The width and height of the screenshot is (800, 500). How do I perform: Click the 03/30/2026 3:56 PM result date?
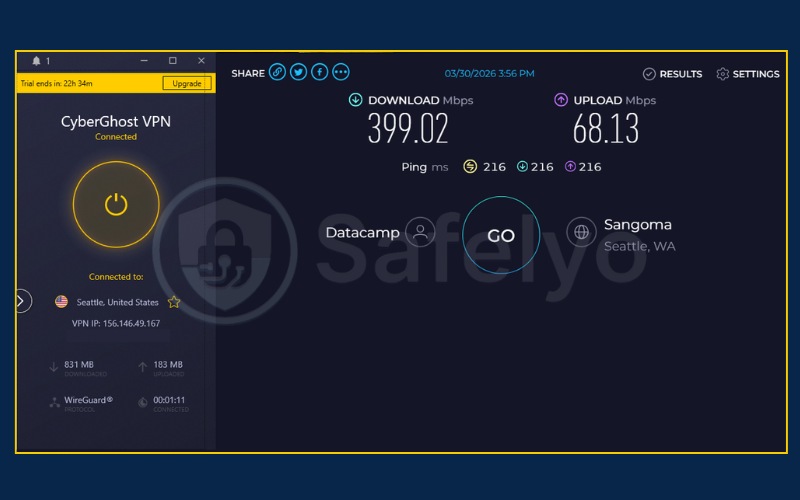pos(489,73)
